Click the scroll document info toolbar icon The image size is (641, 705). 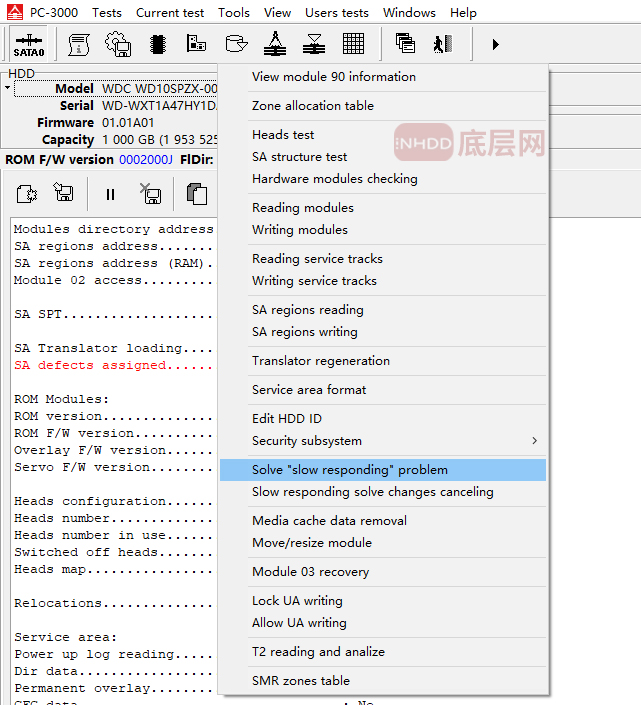coord(79,44)
